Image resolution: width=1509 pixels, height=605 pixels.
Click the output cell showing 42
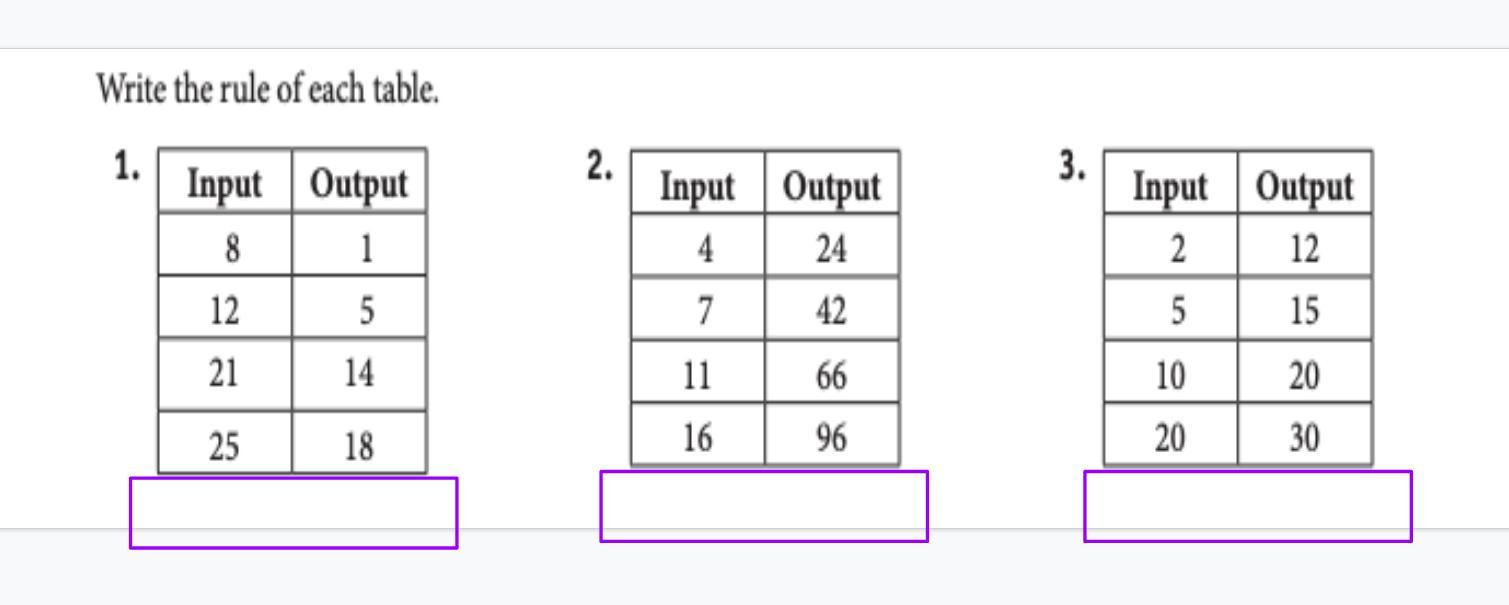pyautogui.click(x=832, y=309)
